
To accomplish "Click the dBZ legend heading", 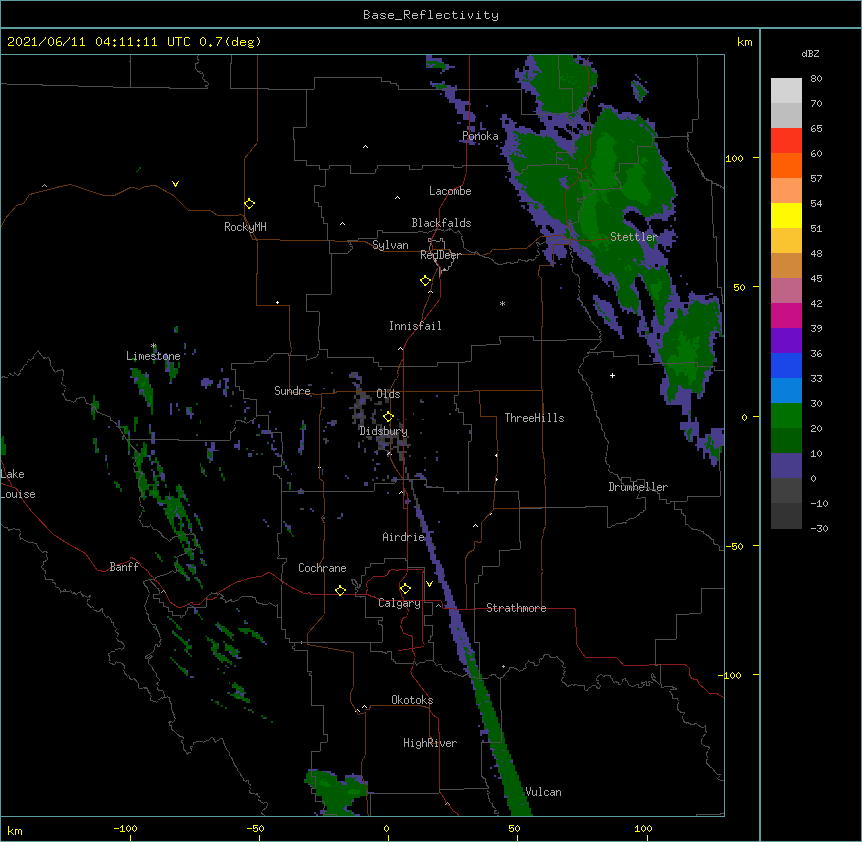I will 810,53.
